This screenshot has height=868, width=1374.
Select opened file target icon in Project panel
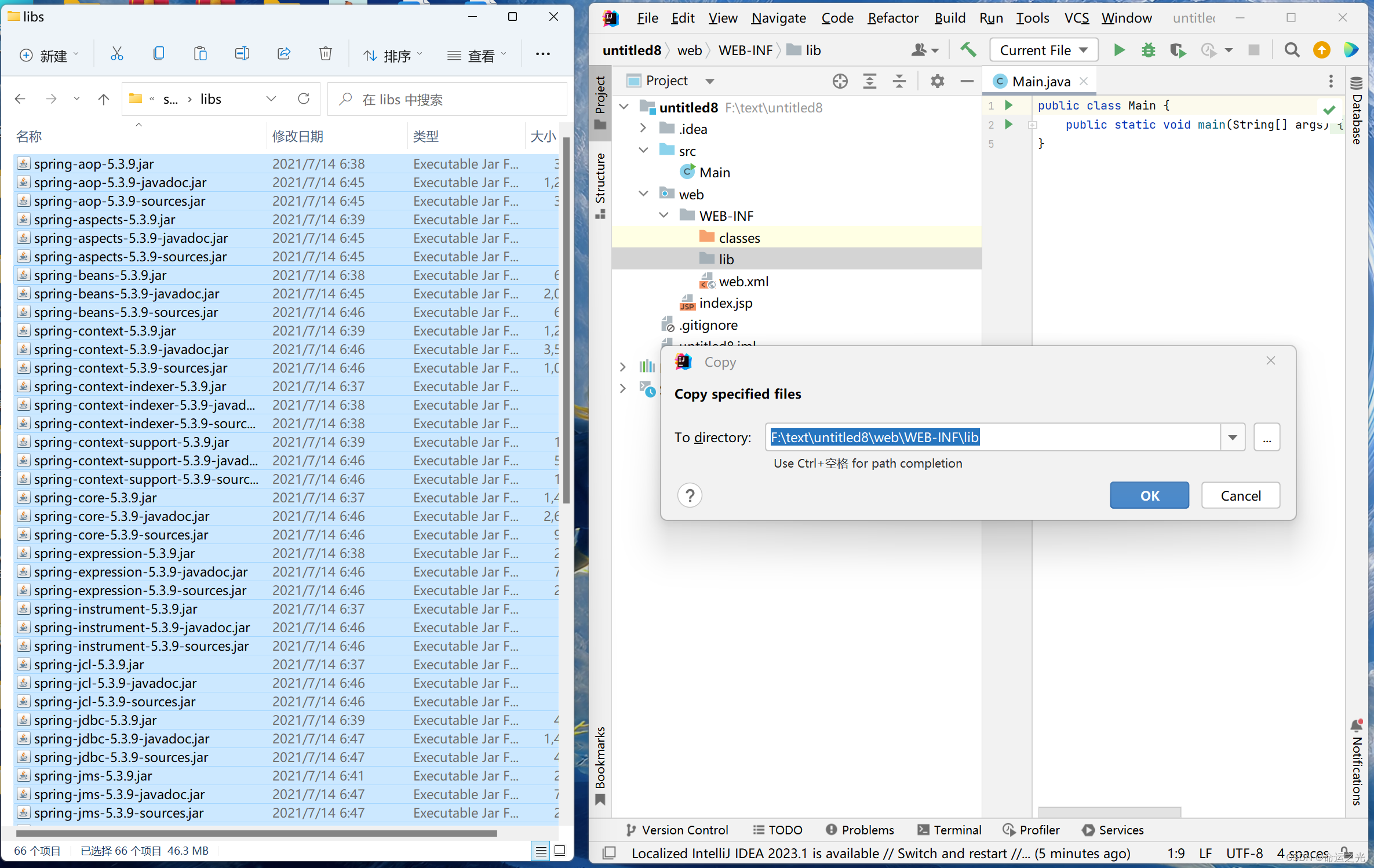(840, 81)
